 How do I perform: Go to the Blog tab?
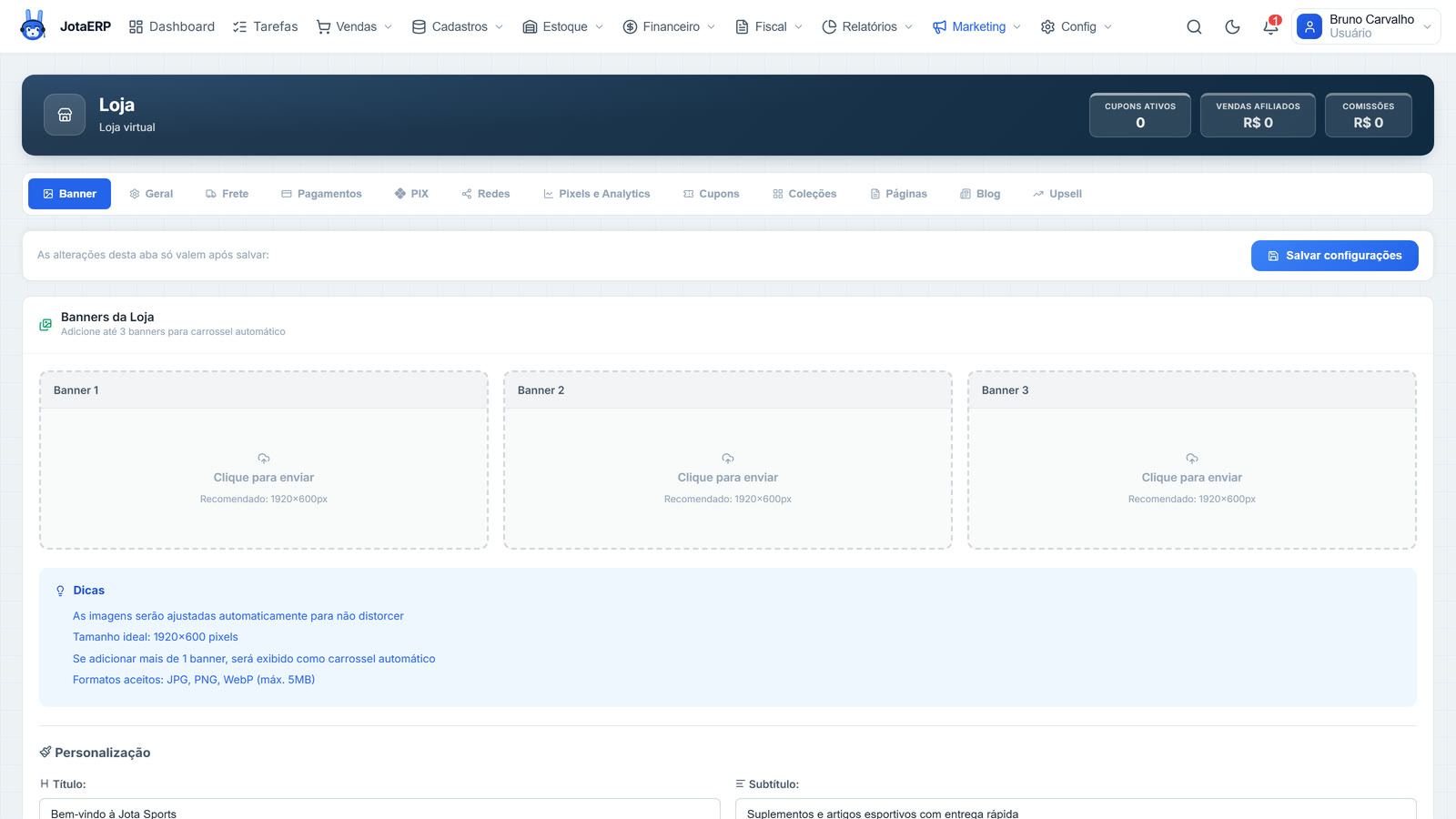pyautogui.click(x=980, y=194)
